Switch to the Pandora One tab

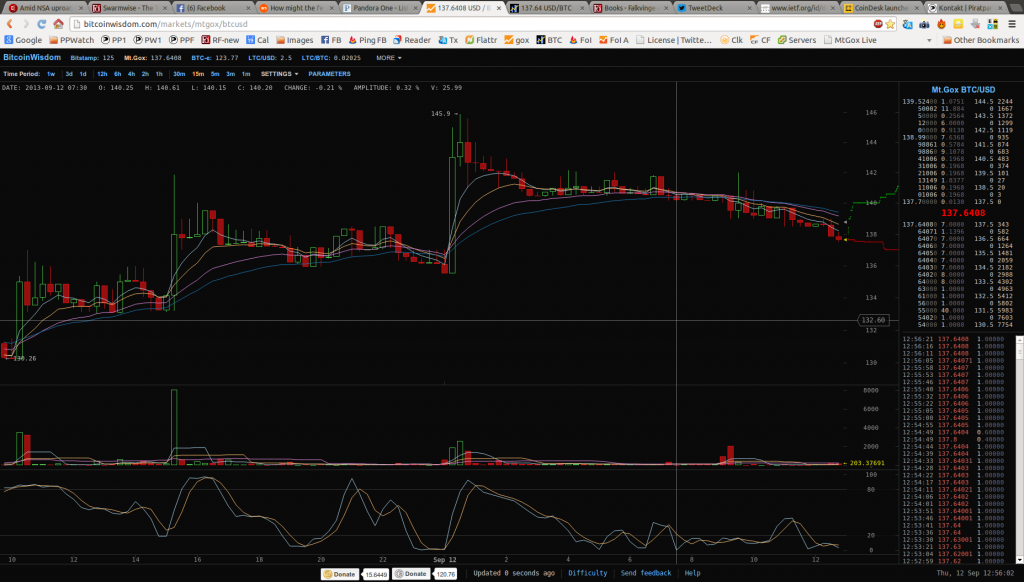[379, 8]
